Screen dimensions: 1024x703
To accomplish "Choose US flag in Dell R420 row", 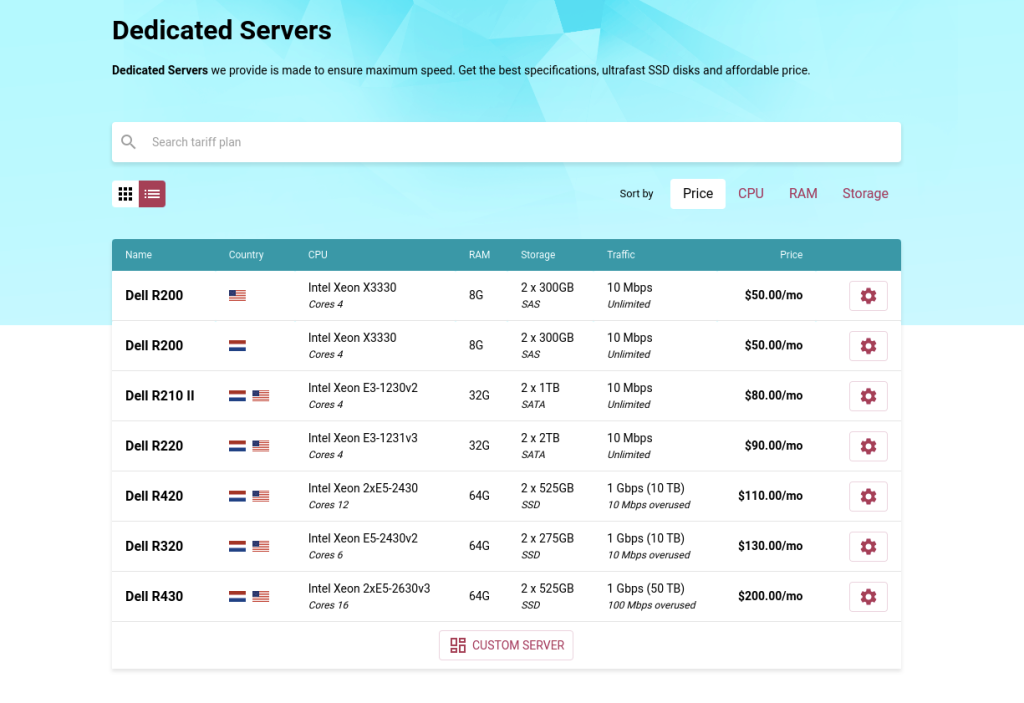I will click(261, 497).
